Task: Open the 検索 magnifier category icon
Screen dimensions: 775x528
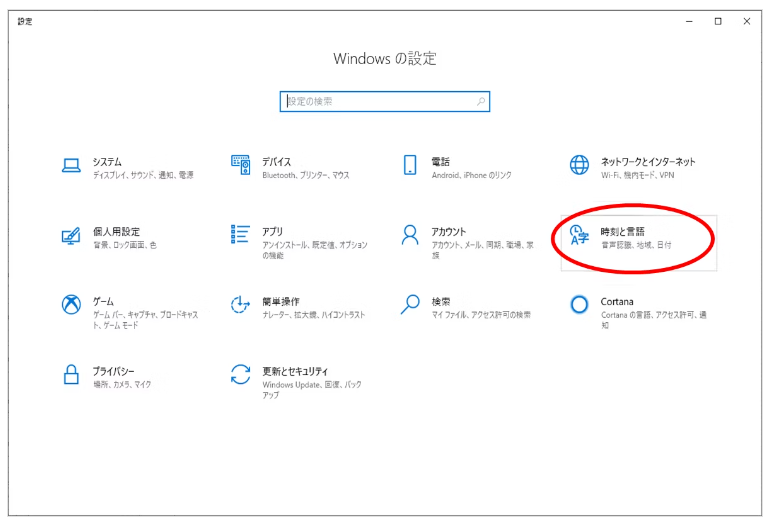Action: pos(409,304)
